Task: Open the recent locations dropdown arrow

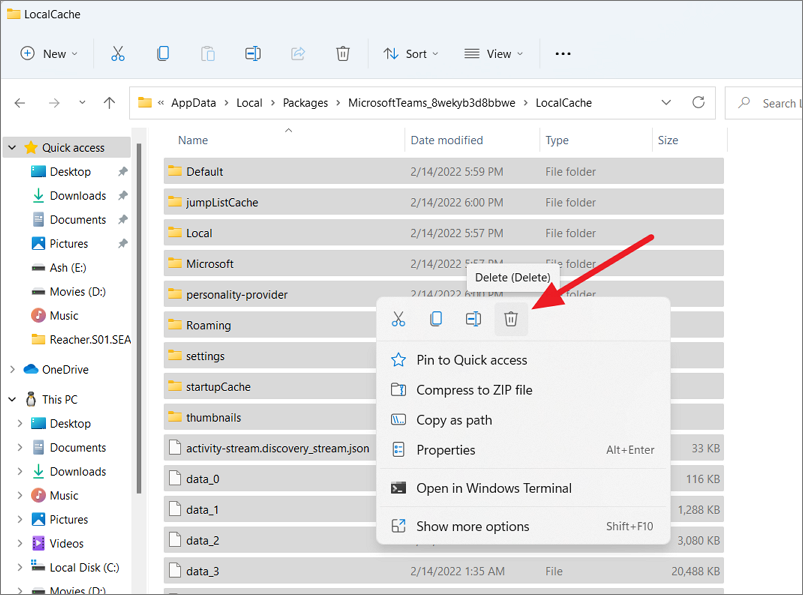Action: (x=82, y=103)
